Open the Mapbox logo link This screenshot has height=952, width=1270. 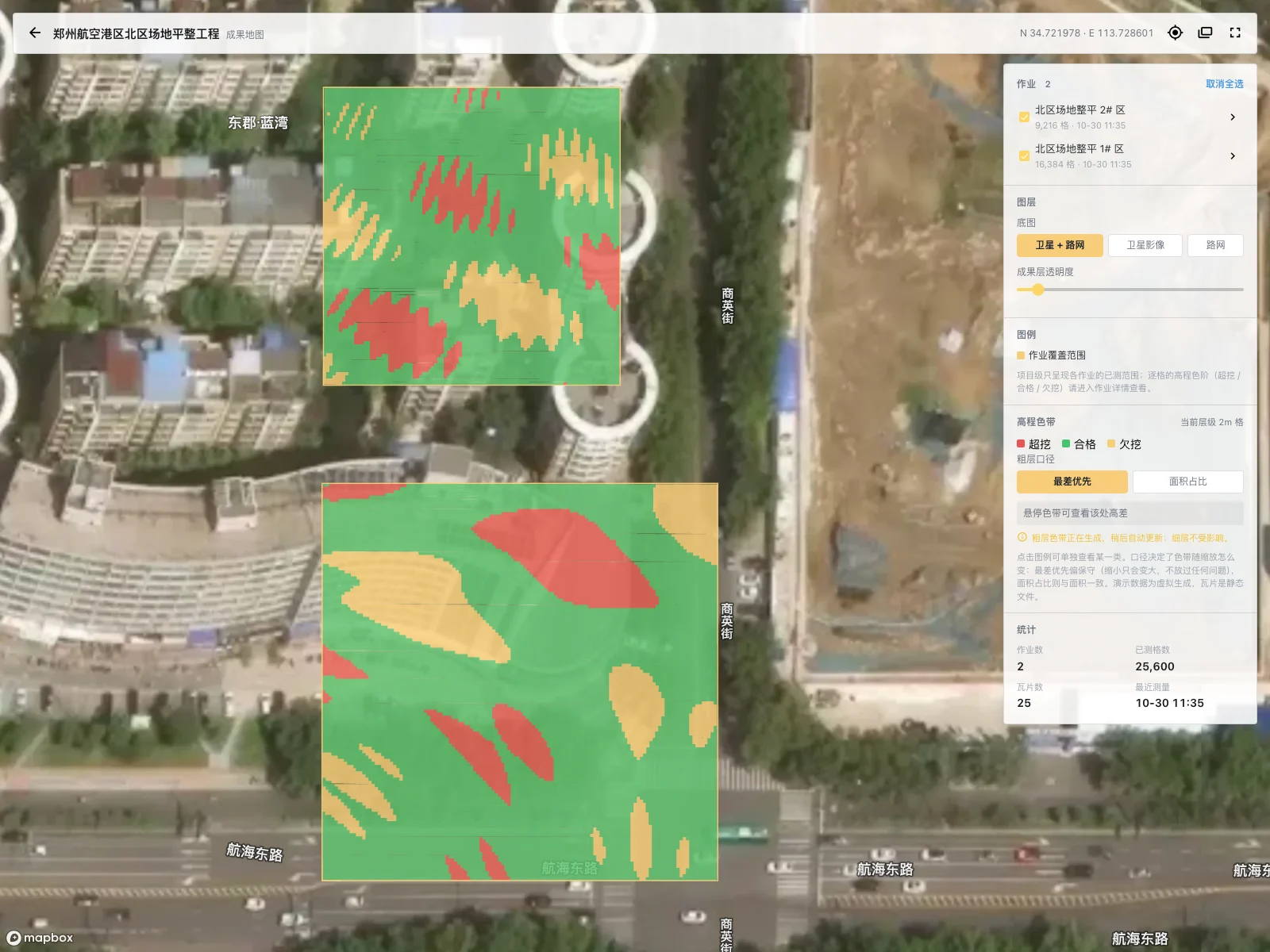[x=40, y=938]
